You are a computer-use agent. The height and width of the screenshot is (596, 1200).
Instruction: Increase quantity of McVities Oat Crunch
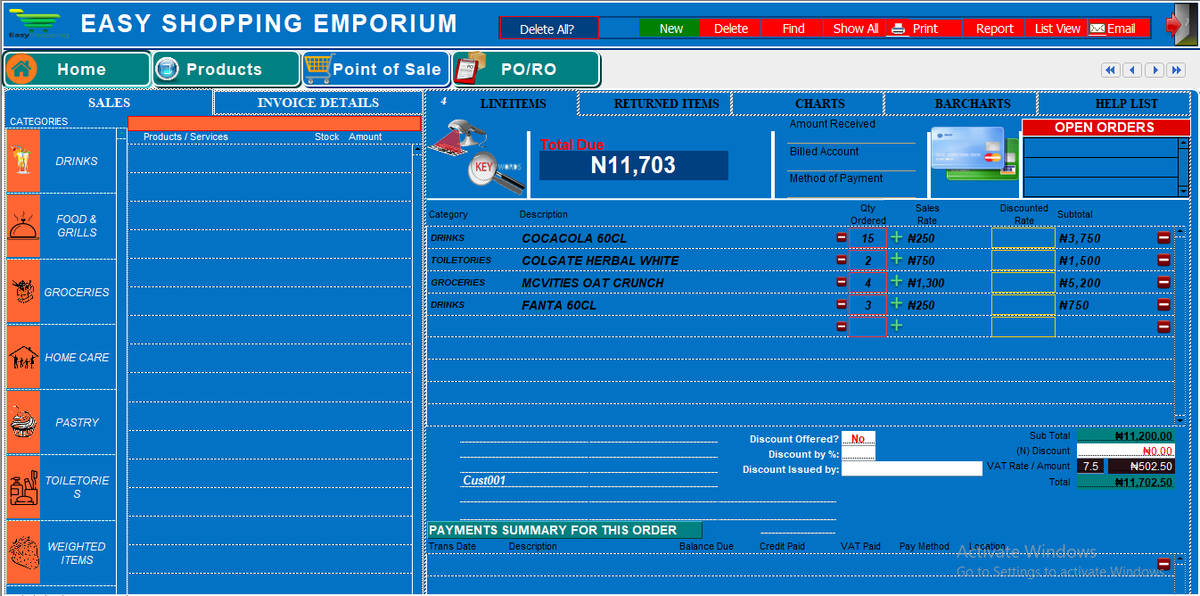[896, 282]
